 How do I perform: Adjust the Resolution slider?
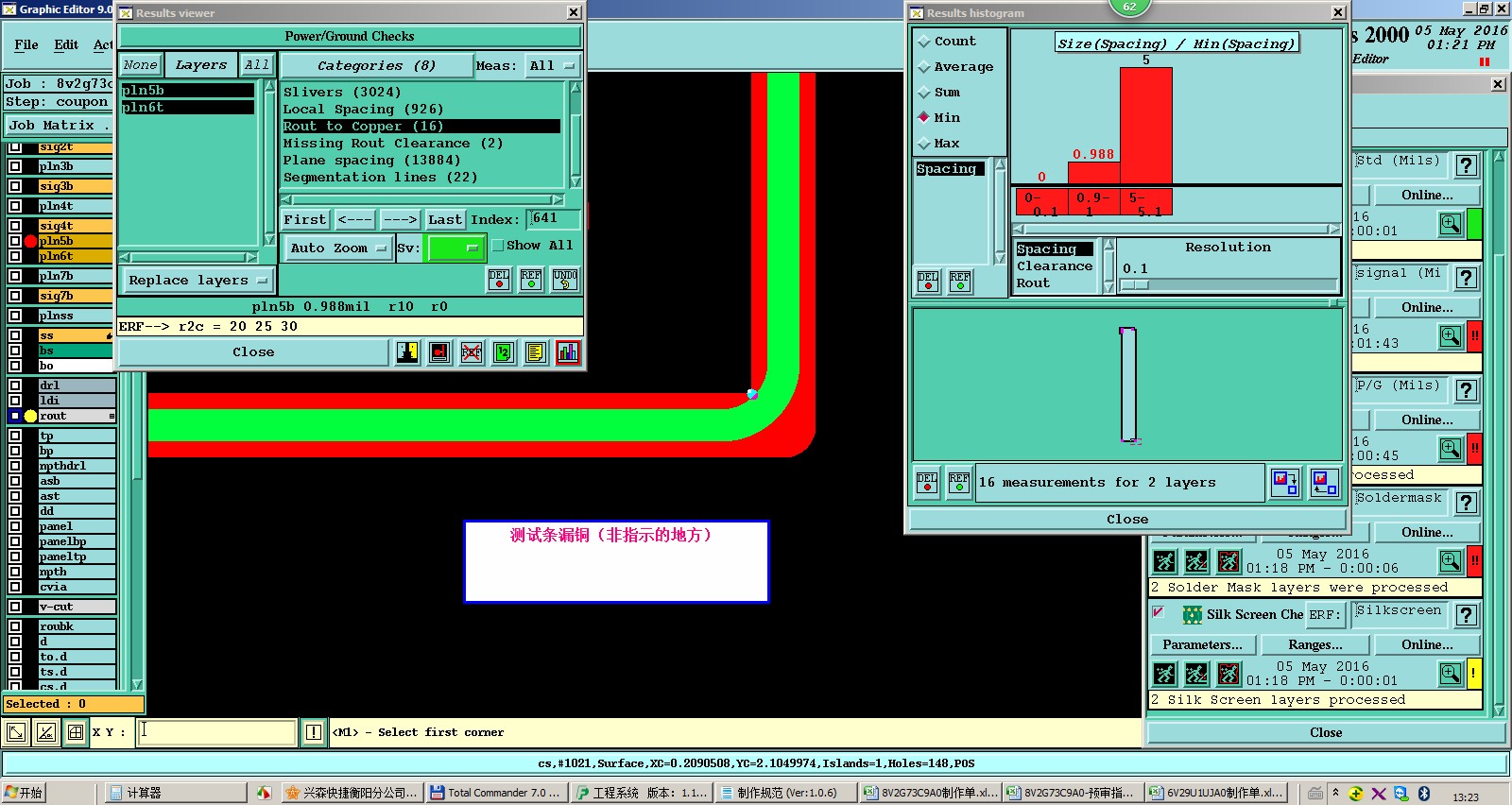click(x=1135, y=284)
